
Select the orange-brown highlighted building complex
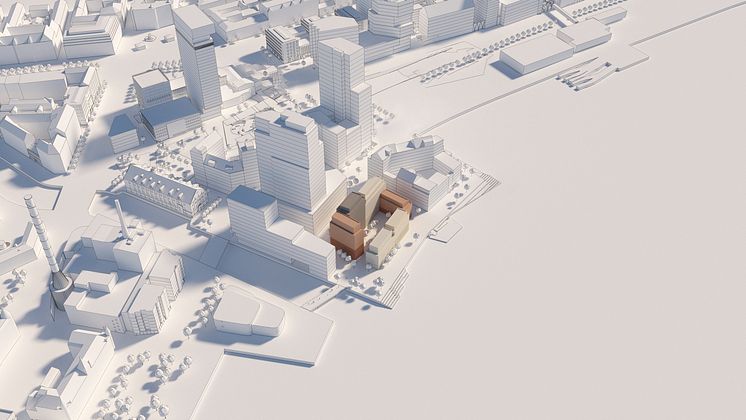point(370,221)
